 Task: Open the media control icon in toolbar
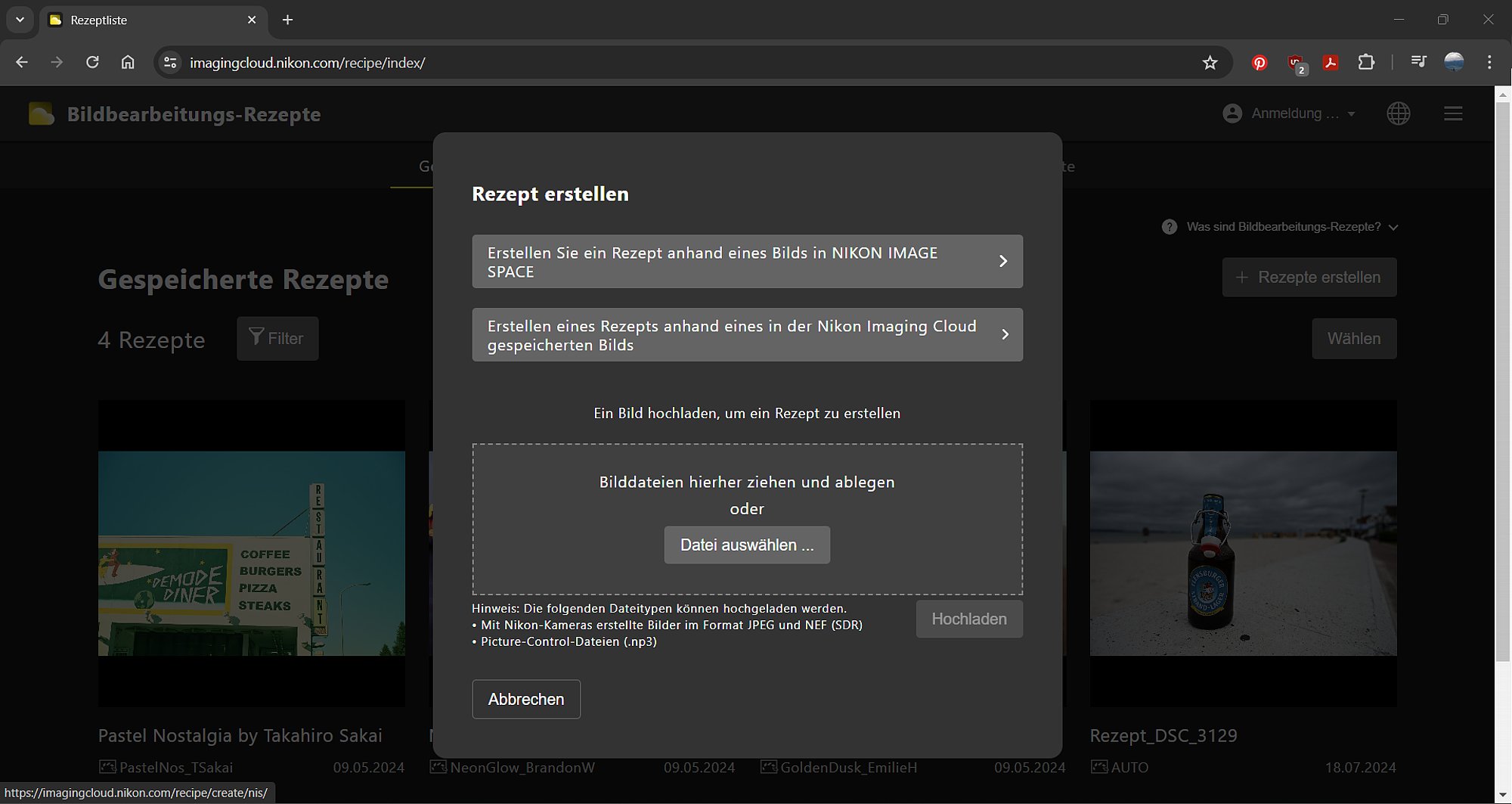pos(1418,63)
